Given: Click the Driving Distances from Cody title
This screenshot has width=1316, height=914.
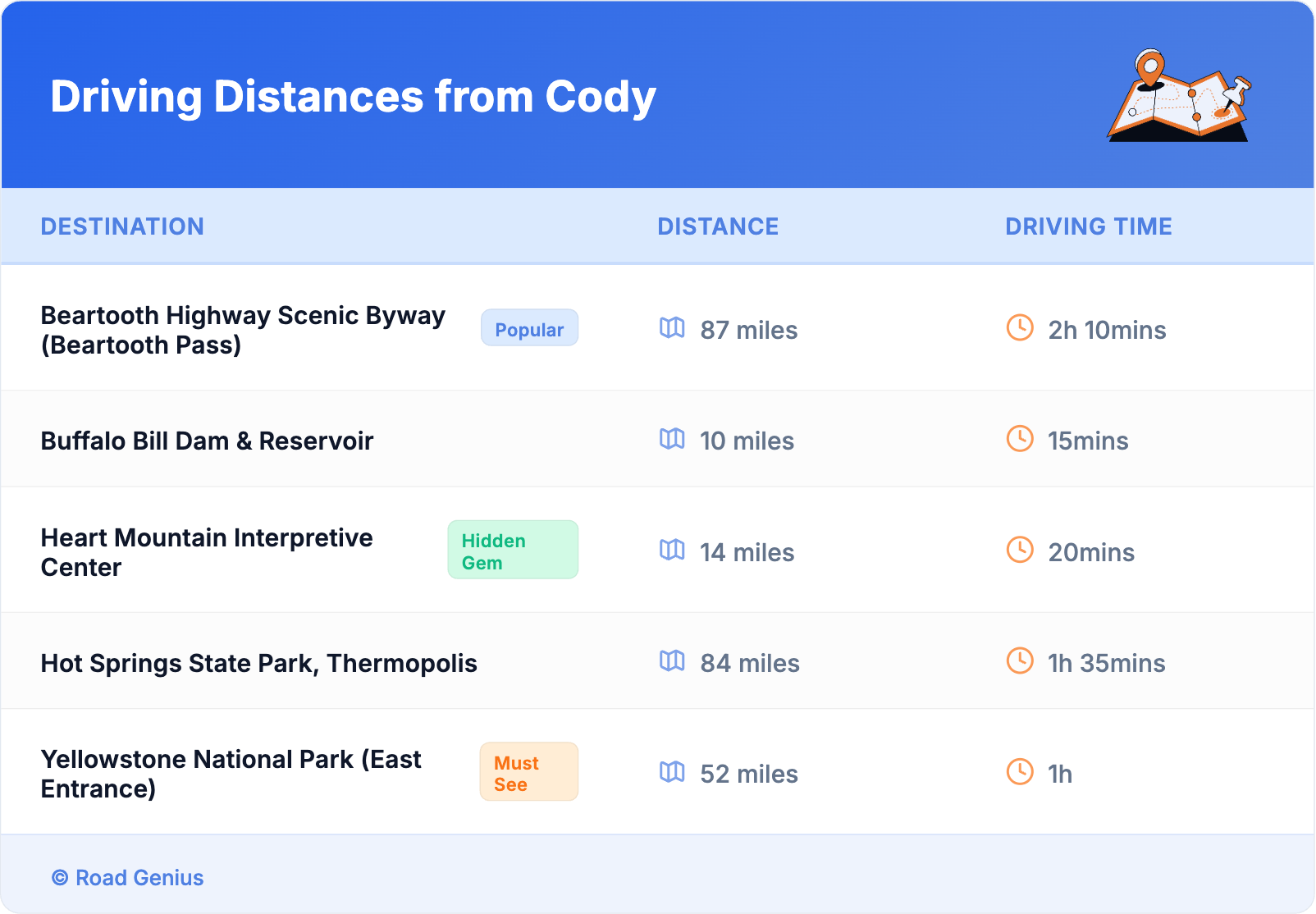Looking at the screenshot, I should 353,97.
